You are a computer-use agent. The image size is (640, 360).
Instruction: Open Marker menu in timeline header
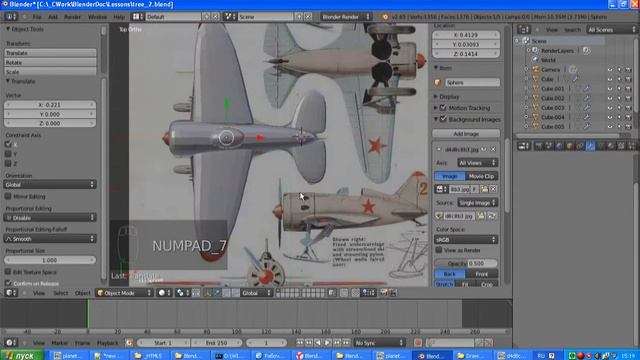tap(60, 343)
